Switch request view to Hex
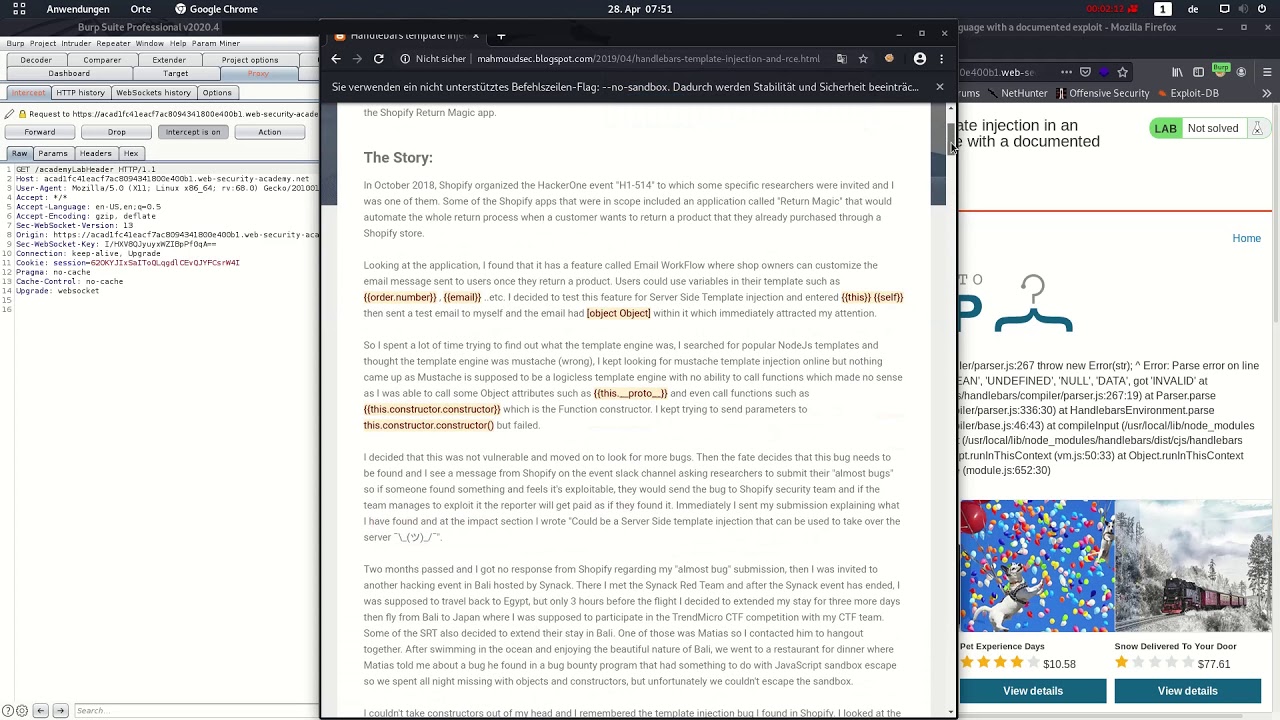The height and width of the screenshot is (720, 1280). coord(131,154)
